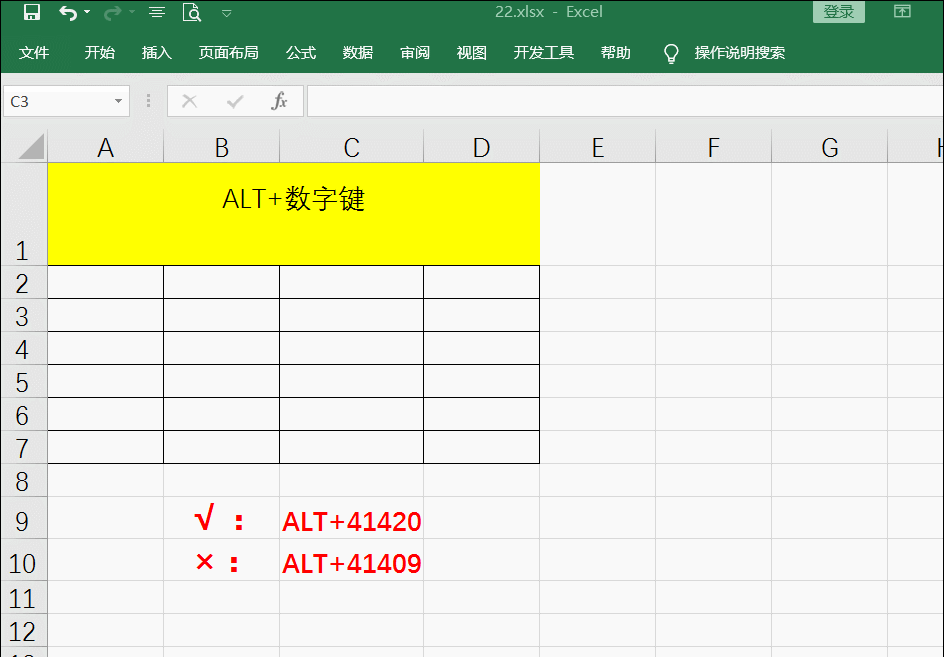
Task: Click the lightbulb Tell Me icon
Action: [671, 54]
